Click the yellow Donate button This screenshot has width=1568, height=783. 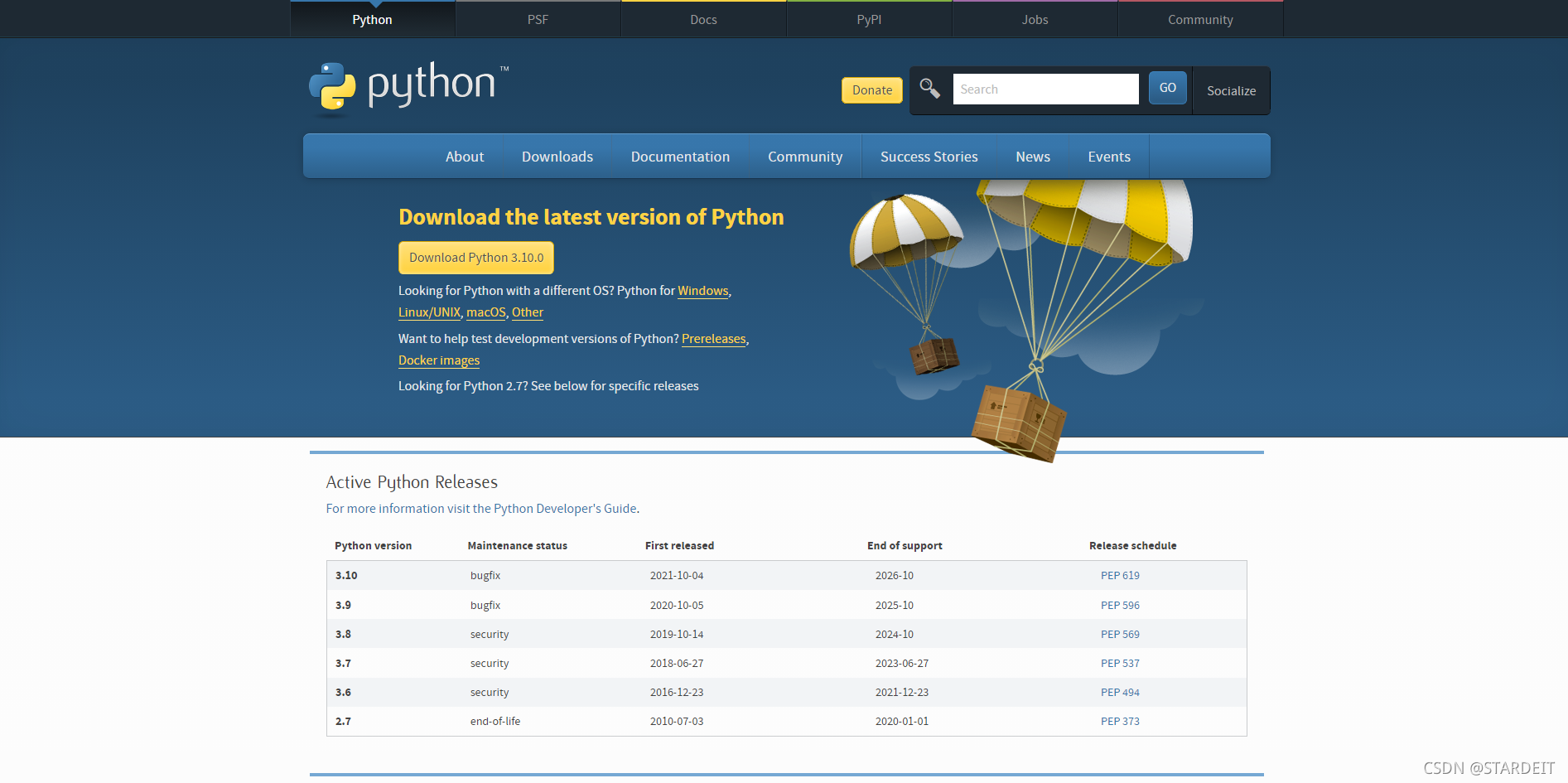(x=872, y=90)
